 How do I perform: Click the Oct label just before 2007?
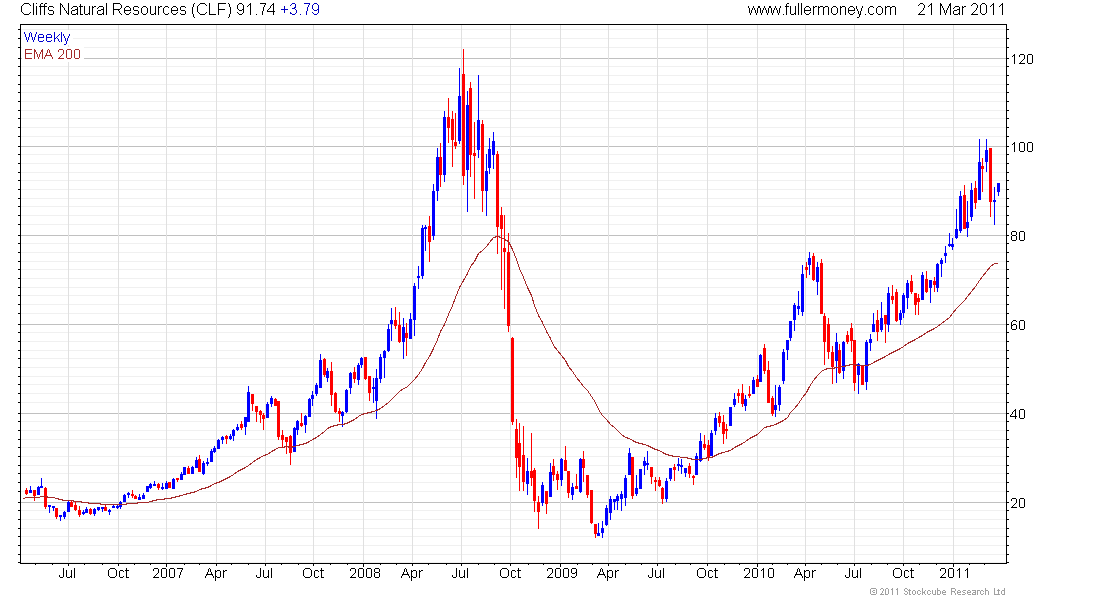coord(118,573)
